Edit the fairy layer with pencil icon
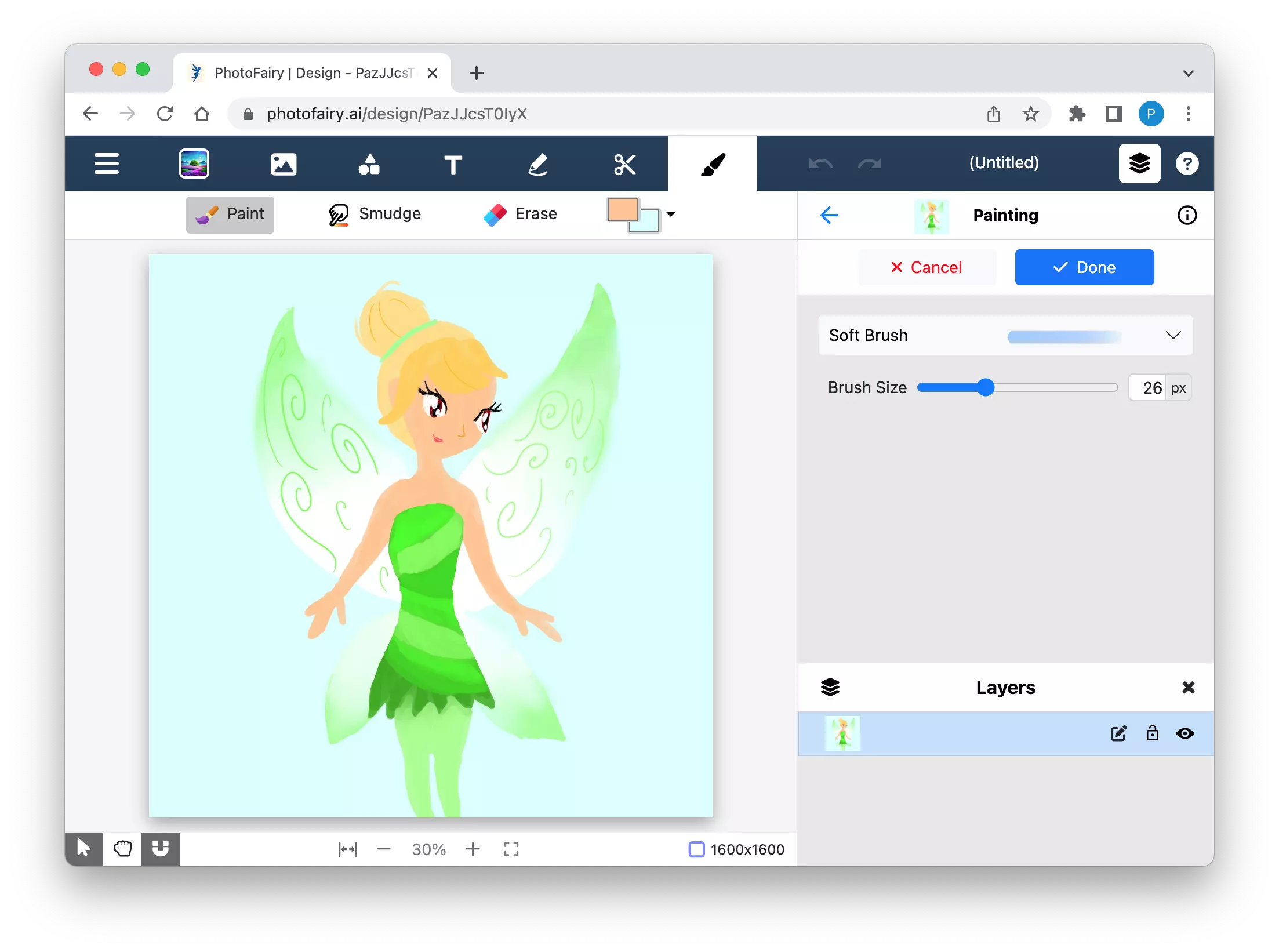This screenshot has width=1279, height=952. pyautogui.click(x=1118, y=733)
